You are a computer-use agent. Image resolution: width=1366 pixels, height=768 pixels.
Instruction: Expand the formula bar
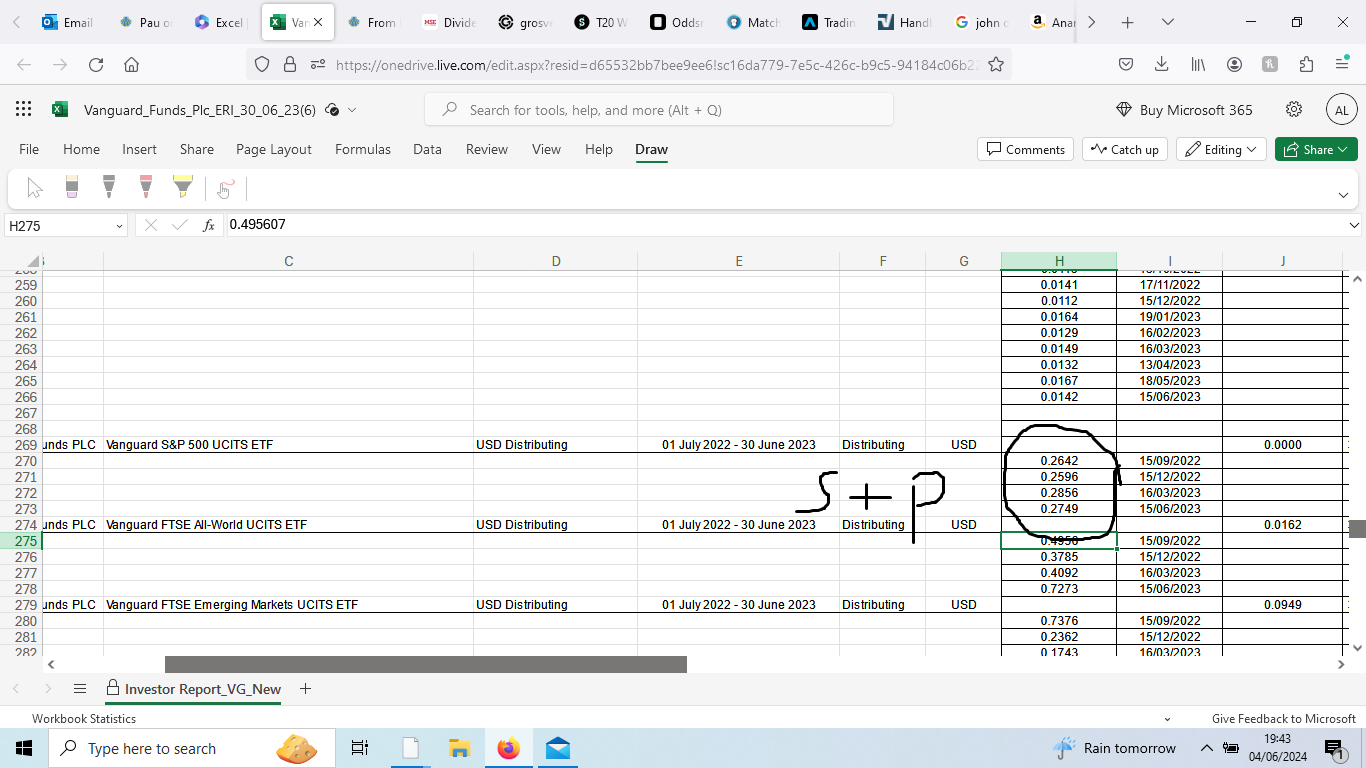pyautogui.click(x=1354, y=226)
